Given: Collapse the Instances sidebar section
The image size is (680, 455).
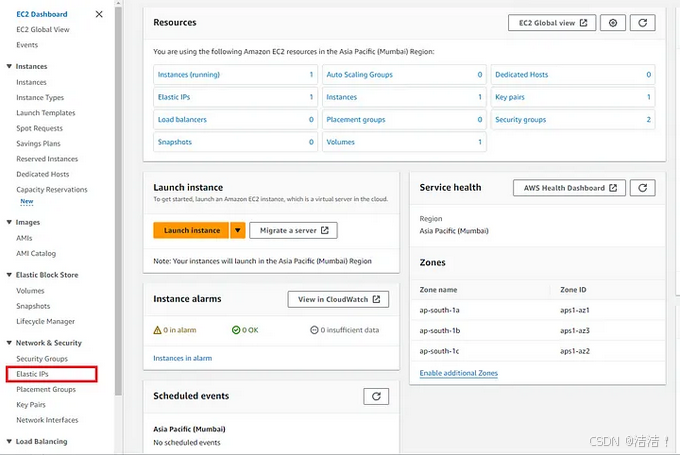Looking at the screenshot, I should [x=9, y=66].
